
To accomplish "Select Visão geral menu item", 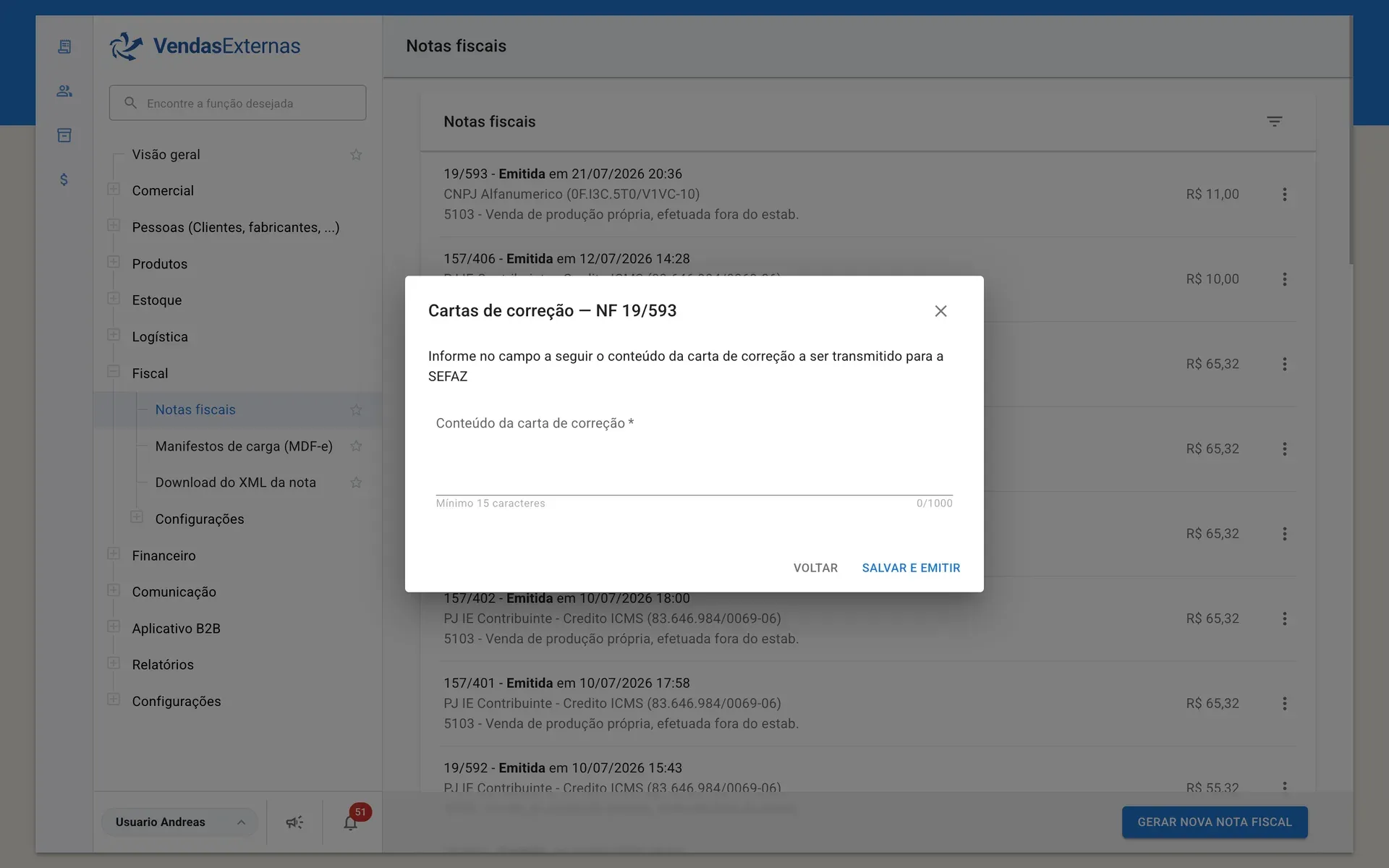I will [166, 155].
